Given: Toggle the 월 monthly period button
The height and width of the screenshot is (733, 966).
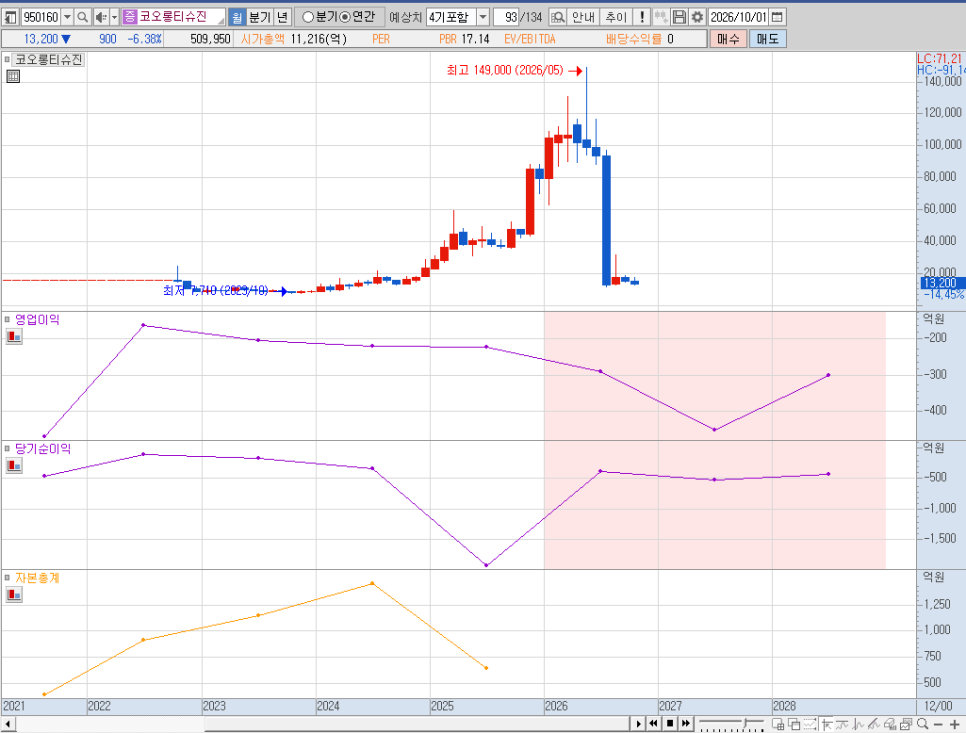Looking at the screenshot, I should (x=237, y=17).
